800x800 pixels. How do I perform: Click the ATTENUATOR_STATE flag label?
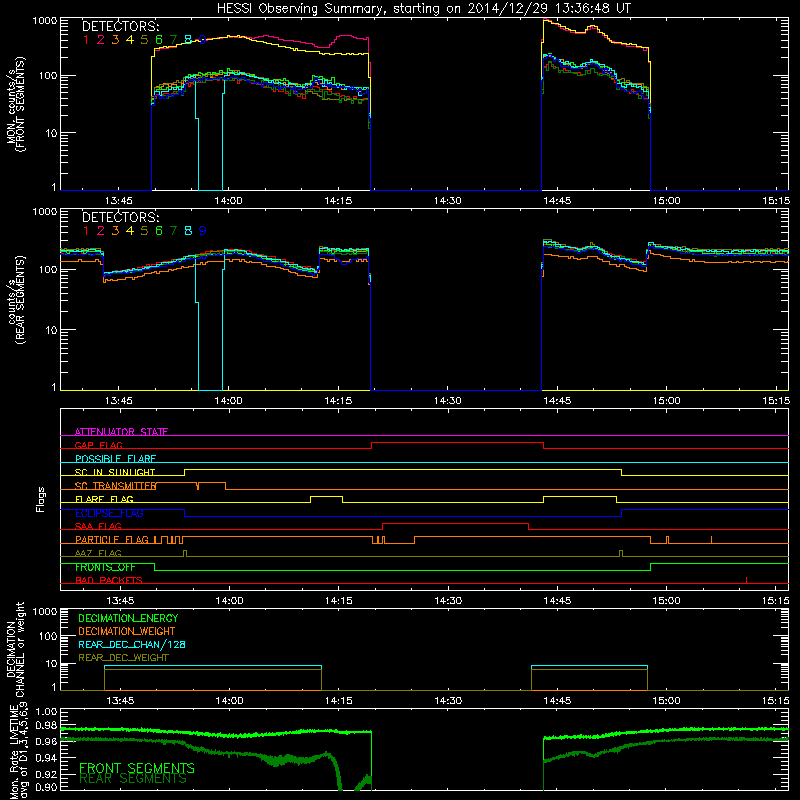point(121,432)
